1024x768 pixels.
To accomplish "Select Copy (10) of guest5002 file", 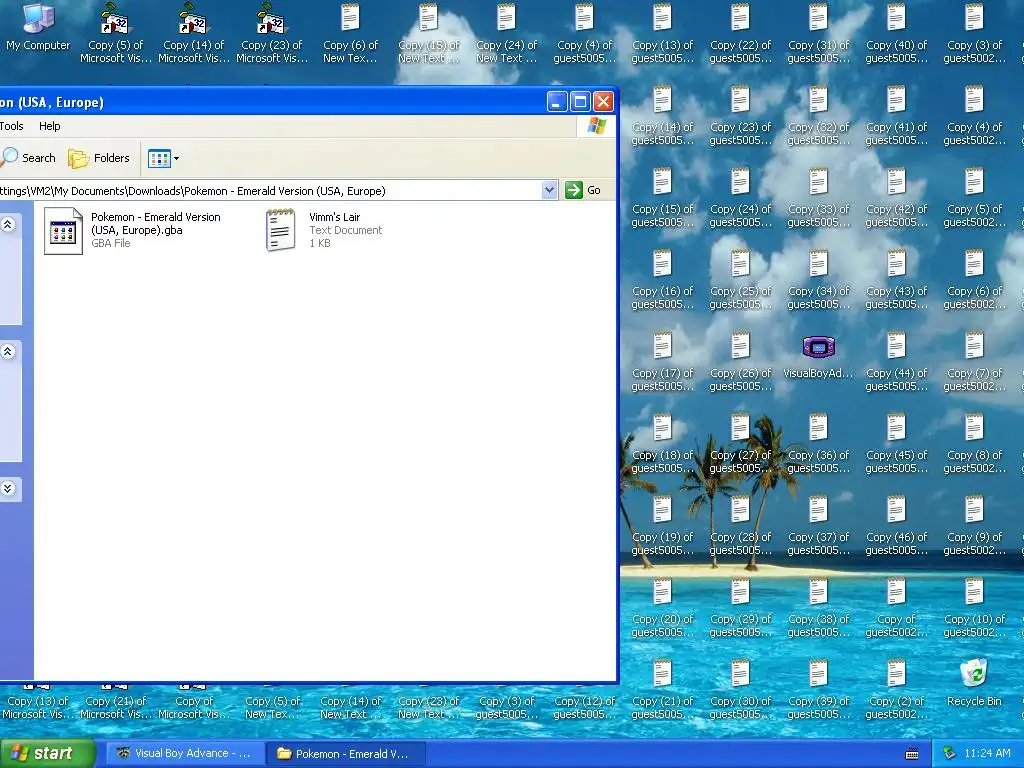I will coord(974,608).
